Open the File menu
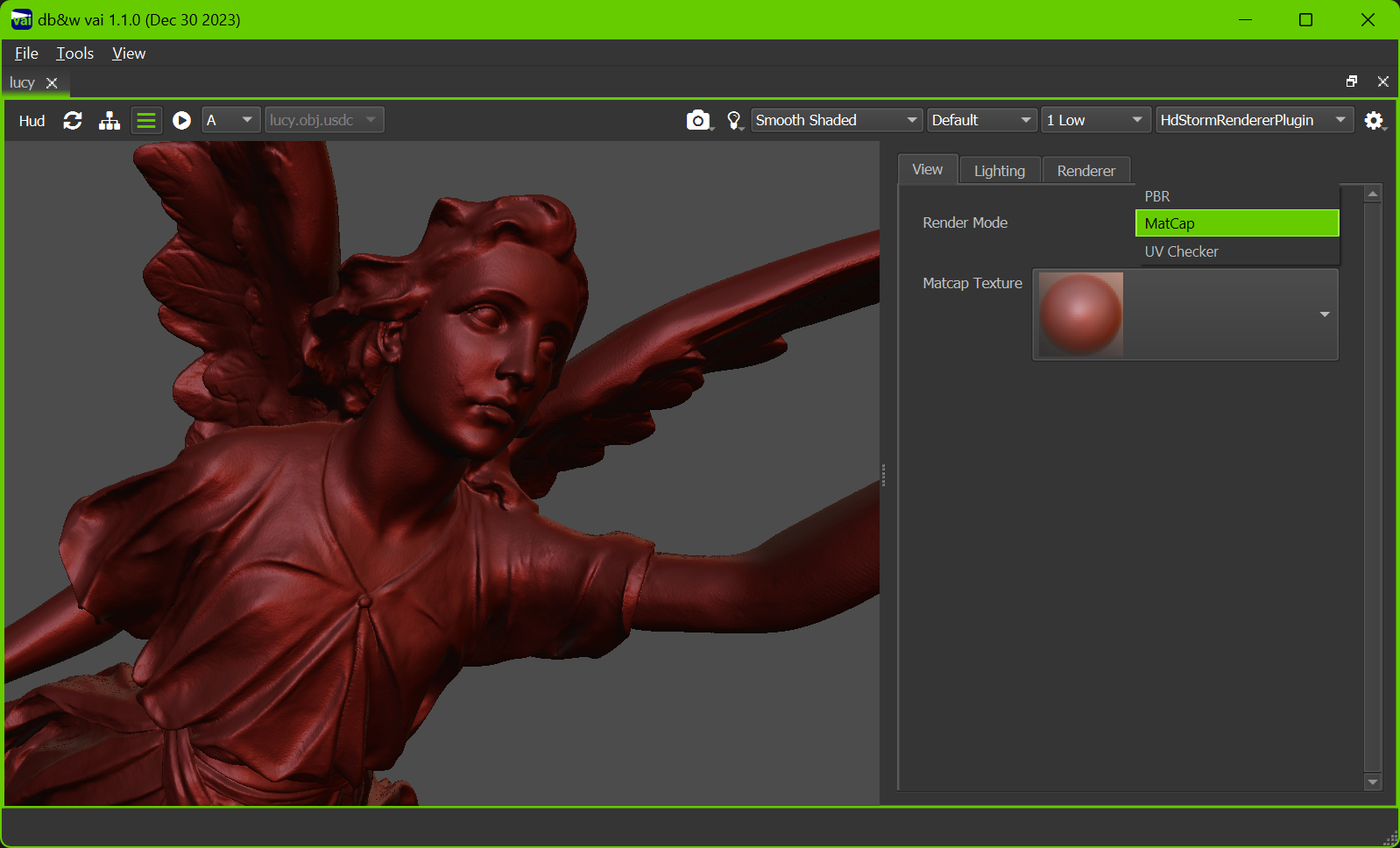The width and height of the screenshot is (1400, 848). point(26,53)
